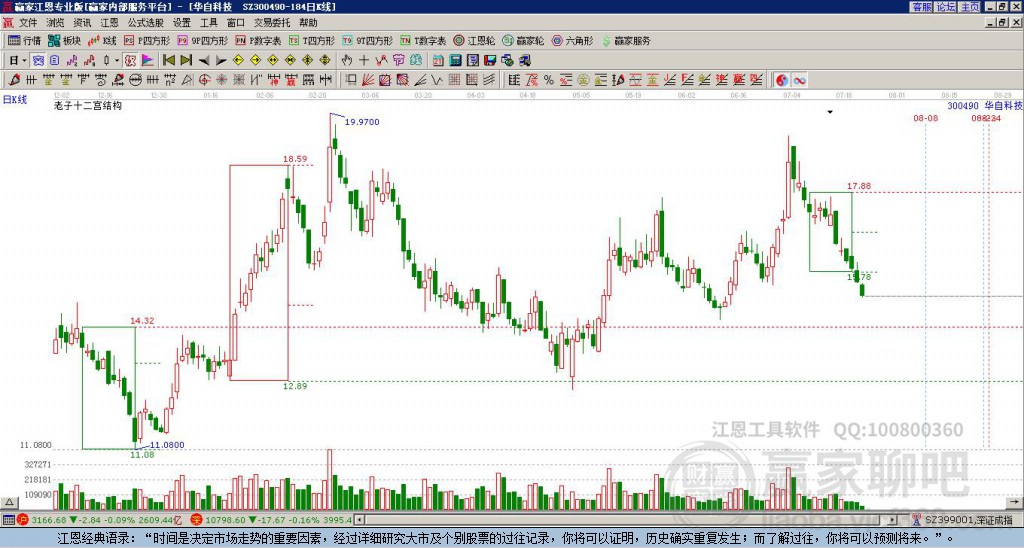
Task: Click the black left arrow icon
Action: 204,61
